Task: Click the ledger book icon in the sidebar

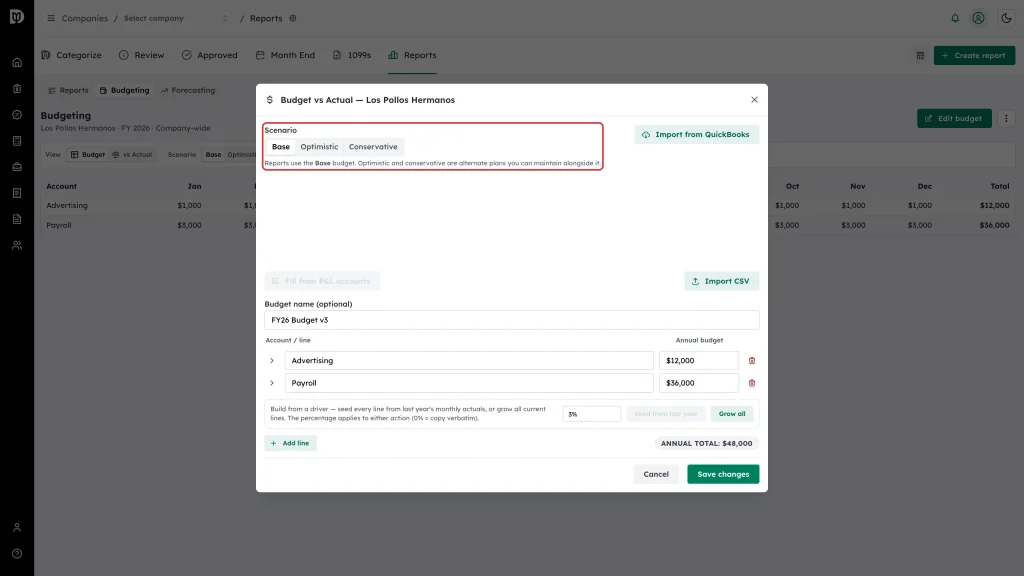Action: tap(17, 141)
